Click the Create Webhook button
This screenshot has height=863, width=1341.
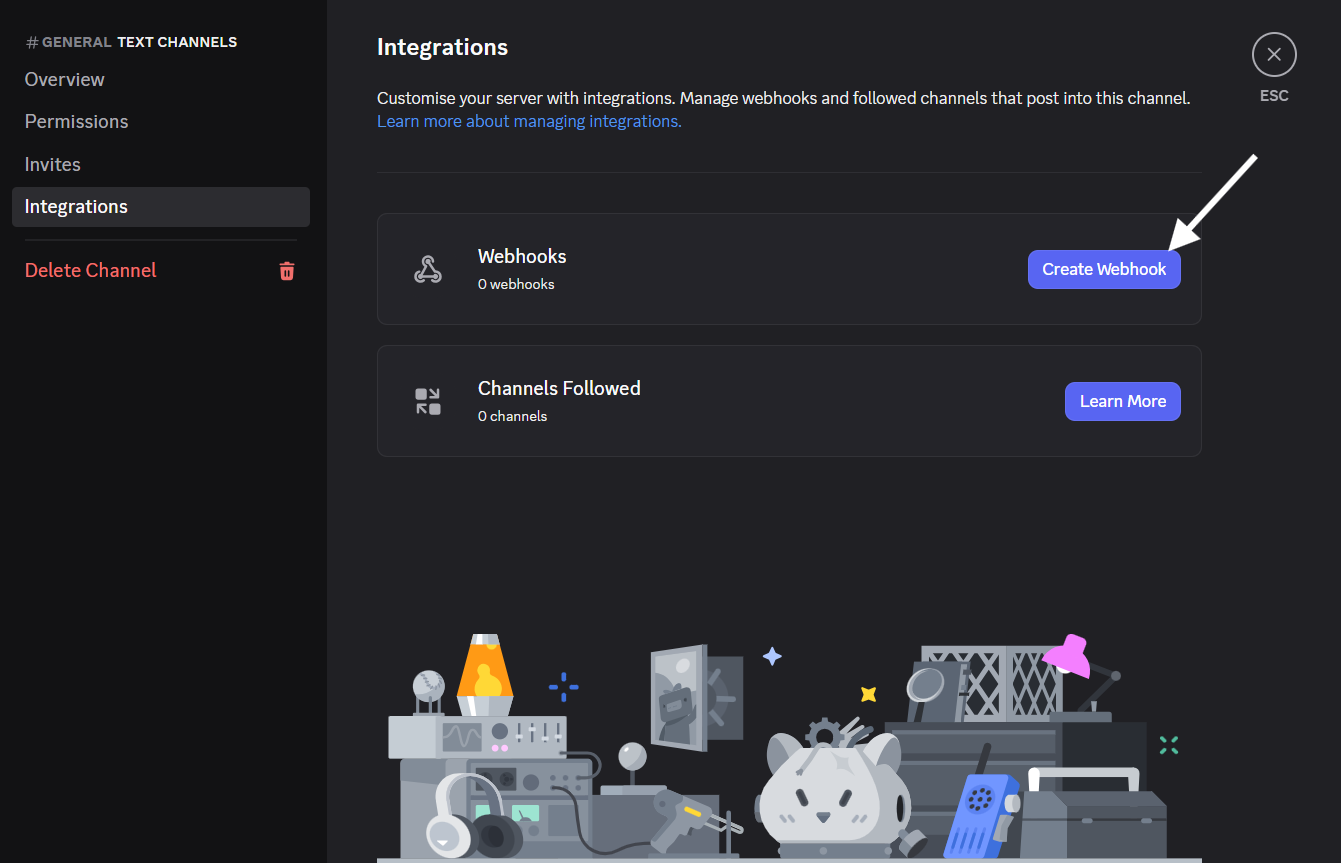coord(1104,269)
